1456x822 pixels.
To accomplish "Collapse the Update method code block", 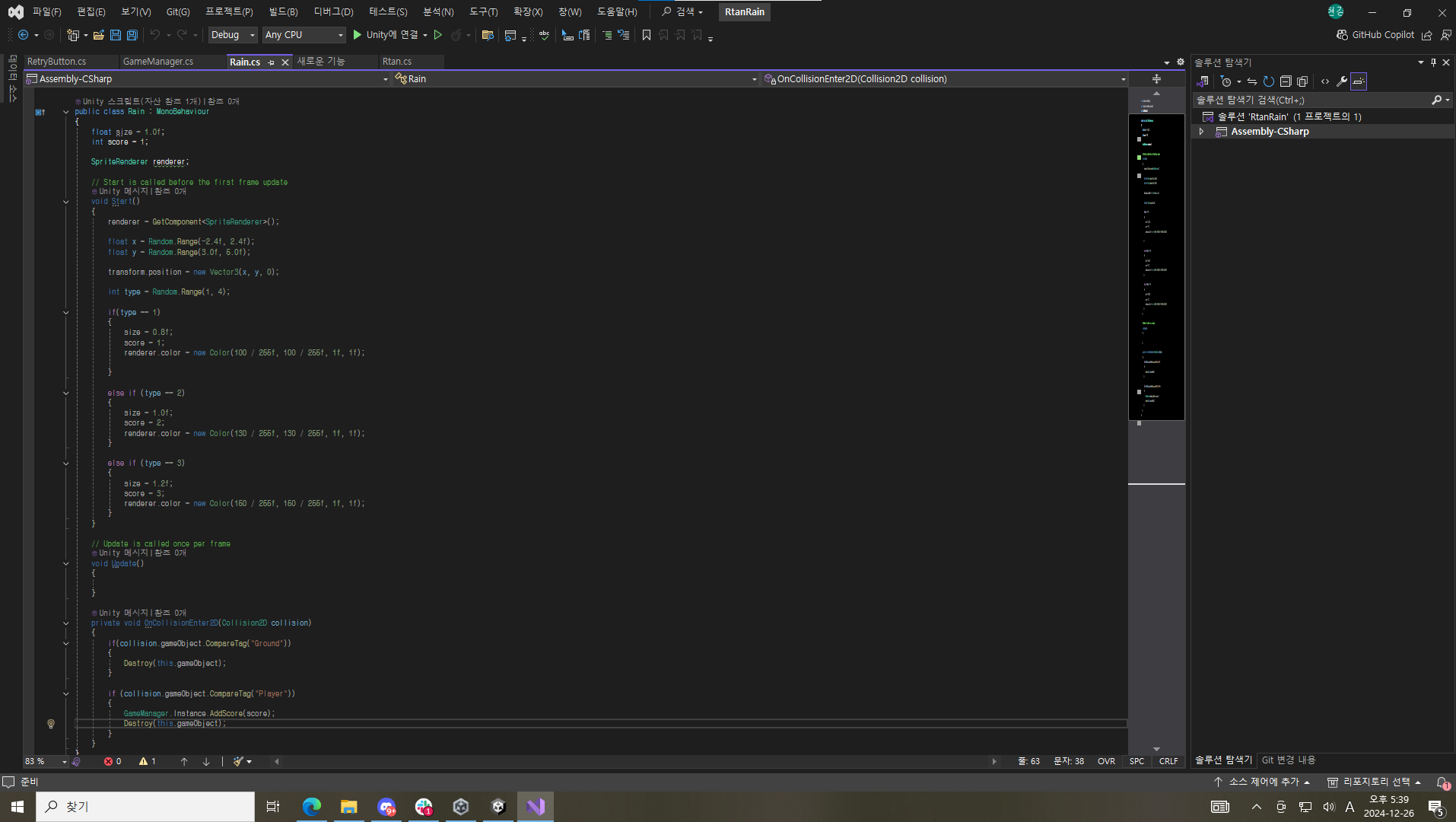I will (x=66, y=564).
